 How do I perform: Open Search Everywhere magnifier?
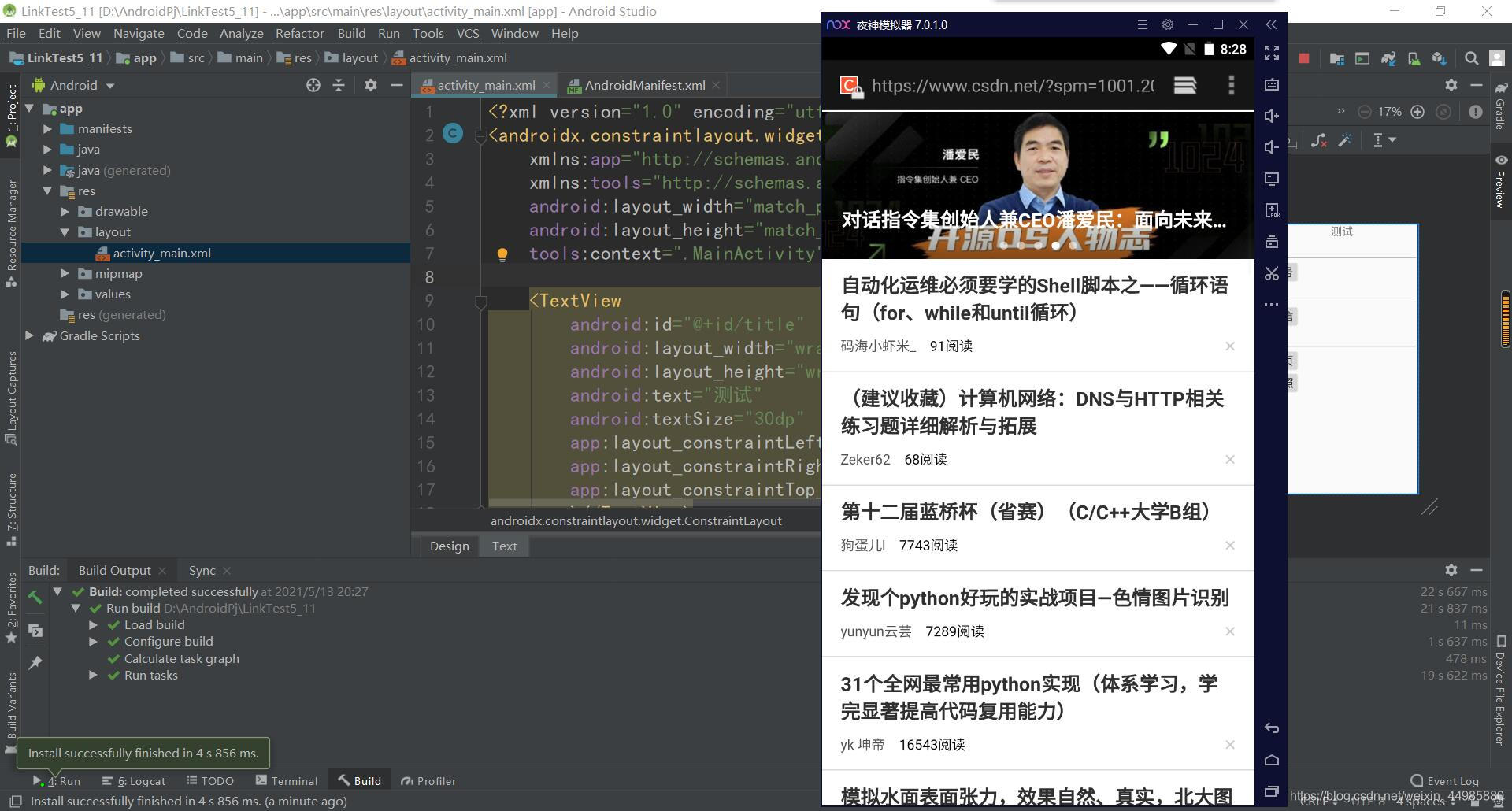coord(1471,58)
